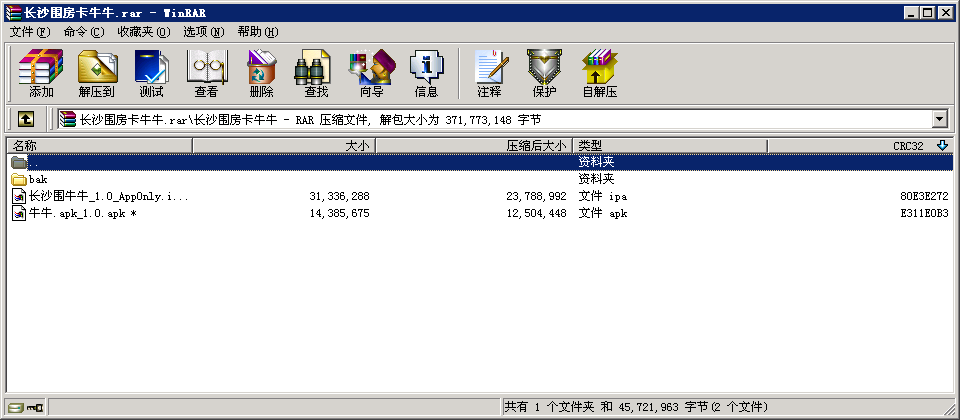Select the bak folder entry
Image resolution: width=960 pixels, height=420 pixels.
point(38,179)
